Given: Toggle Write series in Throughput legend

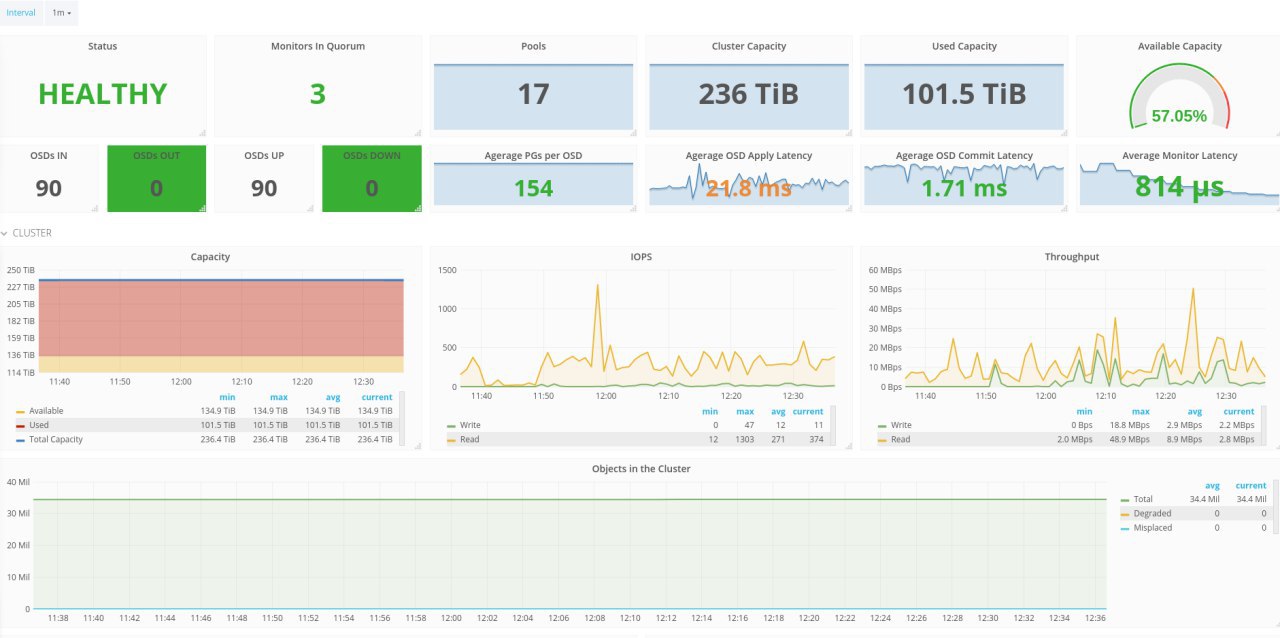Looking at the screenshot, I should (901, 425).
